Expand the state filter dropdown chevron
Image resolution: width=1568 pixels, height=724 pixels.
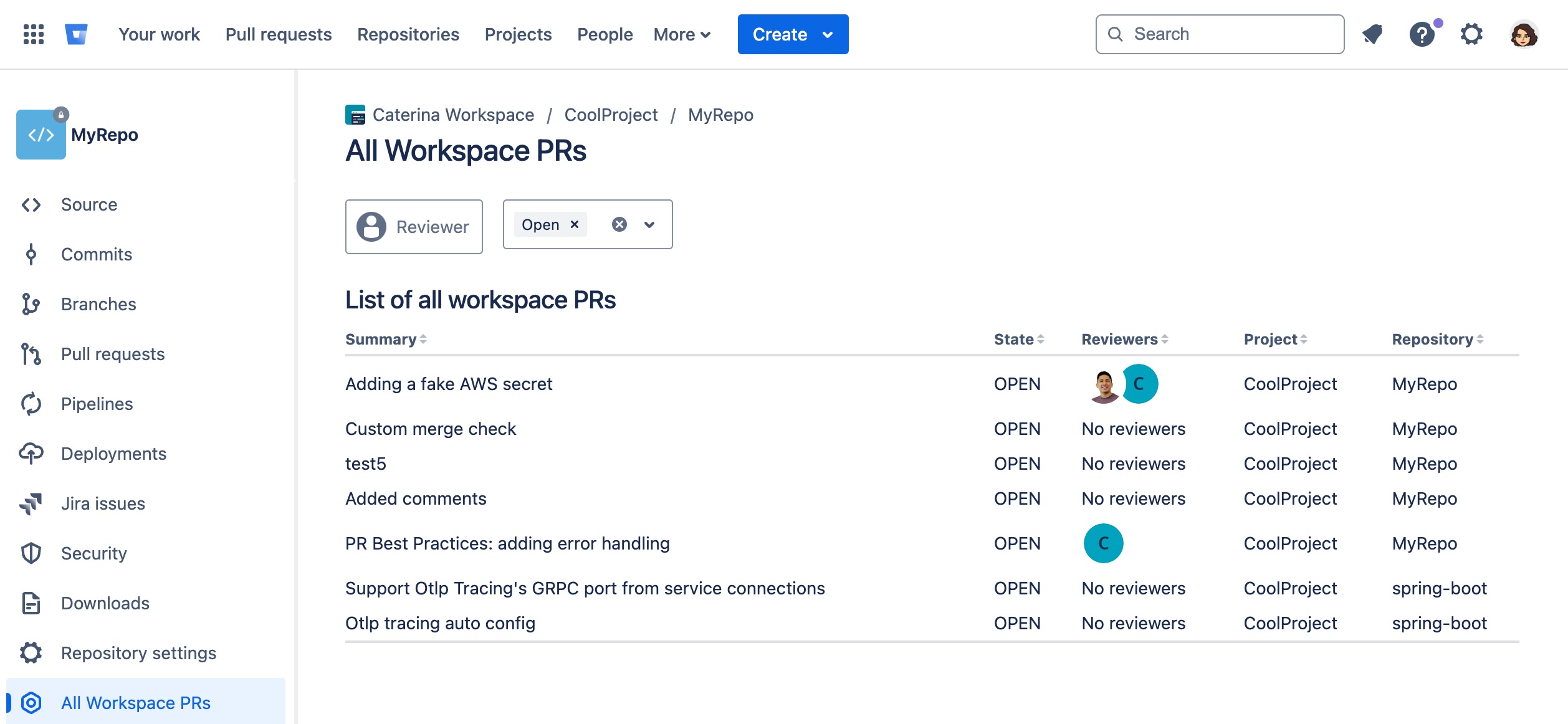[x=649, y=224]
